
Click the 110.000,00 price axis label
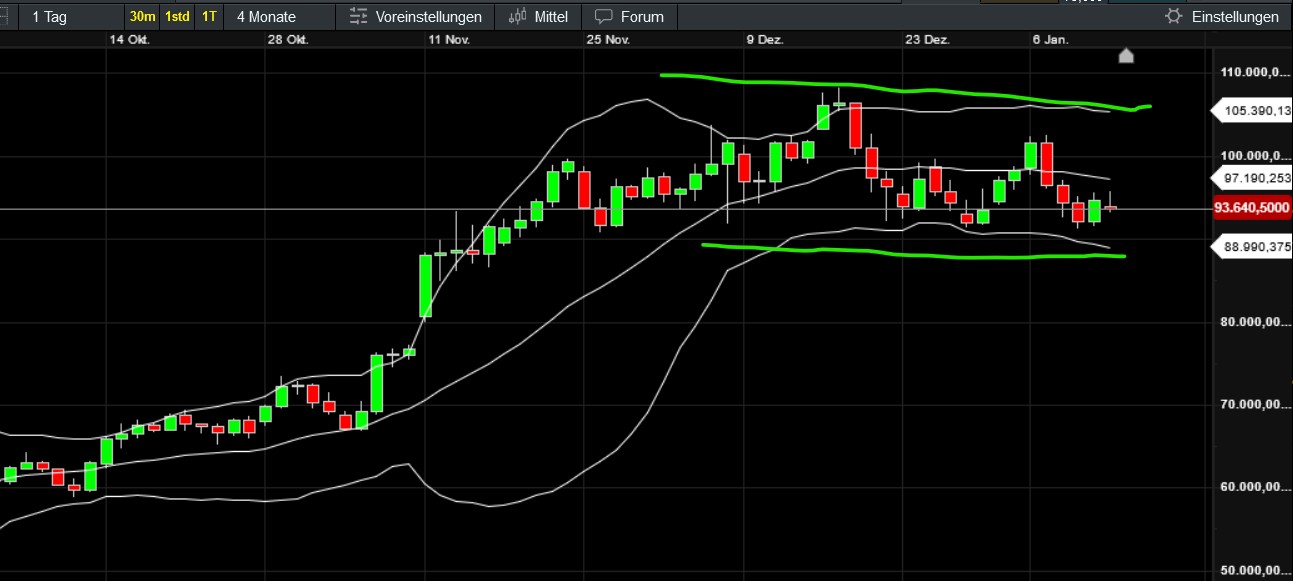pyautogui.click(x=1257, y=72)
